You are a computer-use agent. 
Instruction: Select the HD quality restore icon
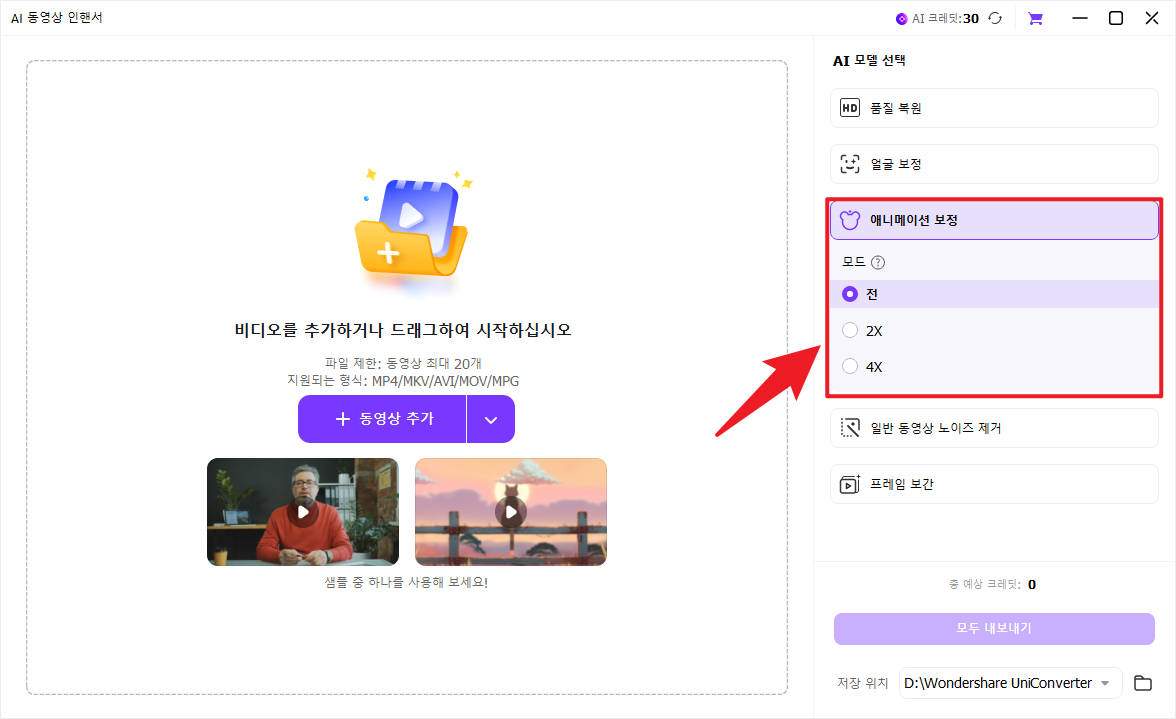coord(850,108)
